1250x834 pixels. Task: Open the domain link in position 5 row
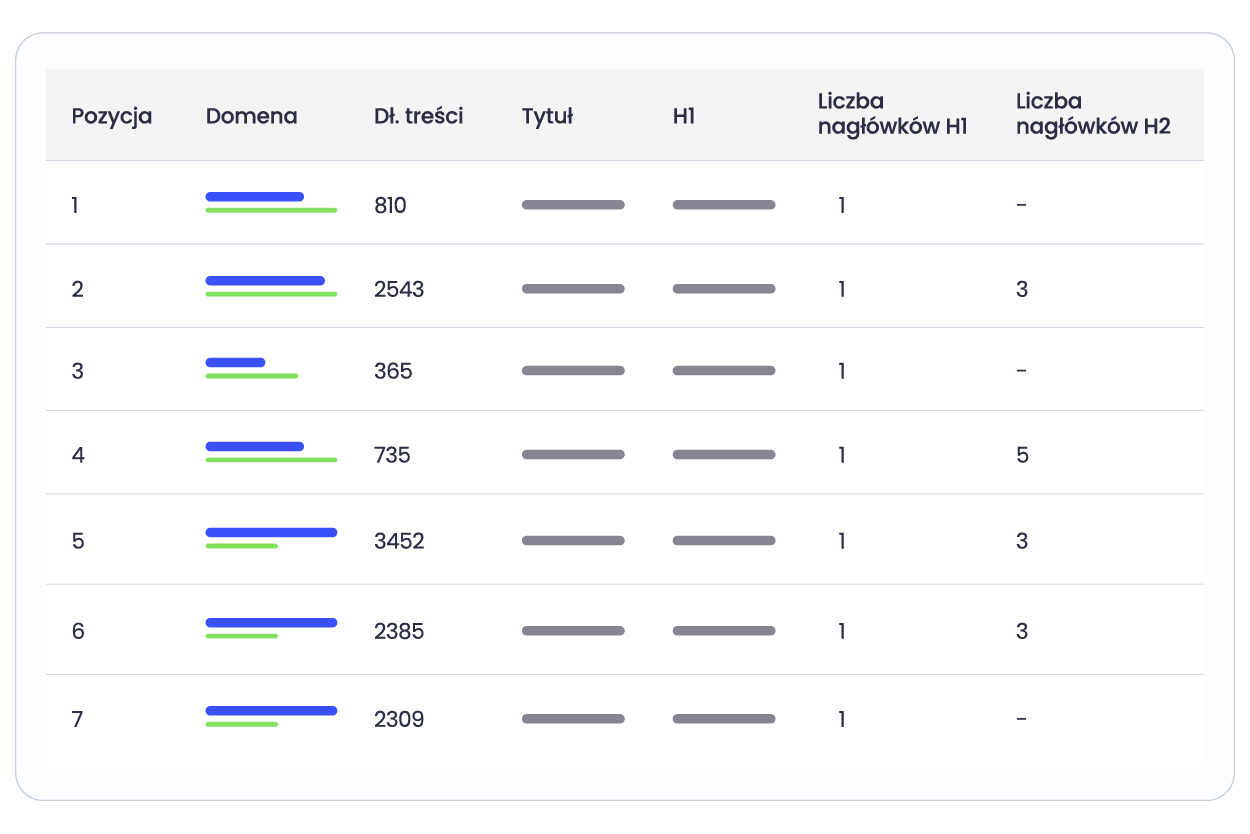point(271,538)
